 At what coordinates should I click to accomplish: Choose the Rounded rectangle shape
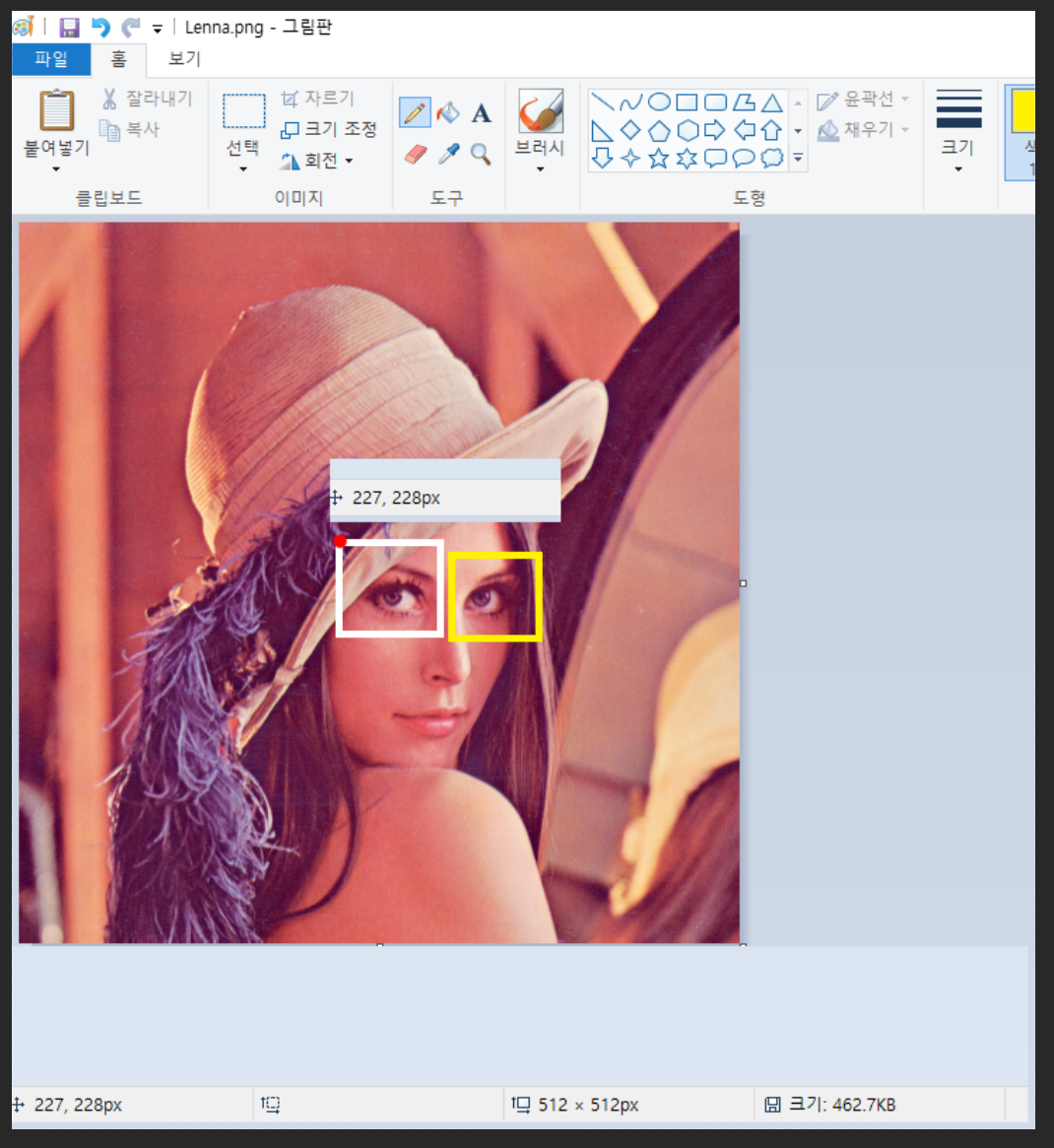(x=715, y=102)
